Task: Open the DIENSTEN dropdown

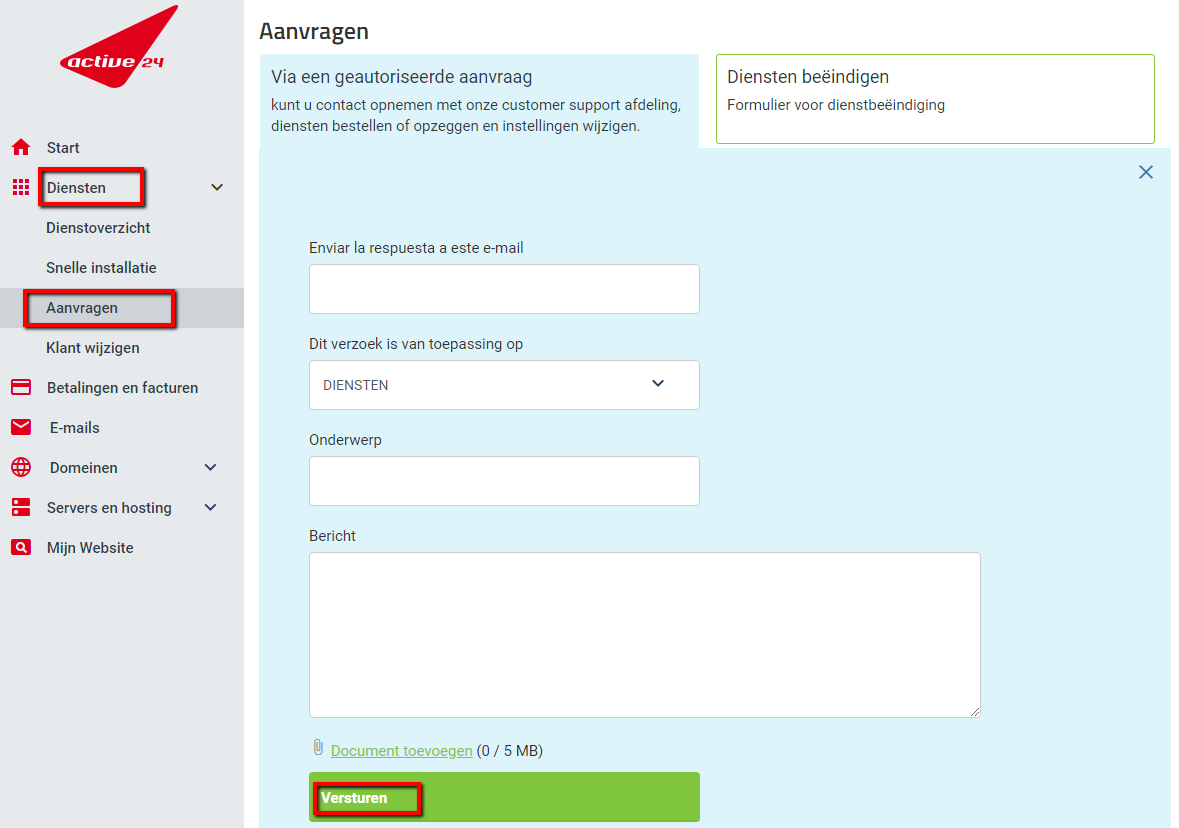Action: (x=504, y=385)
